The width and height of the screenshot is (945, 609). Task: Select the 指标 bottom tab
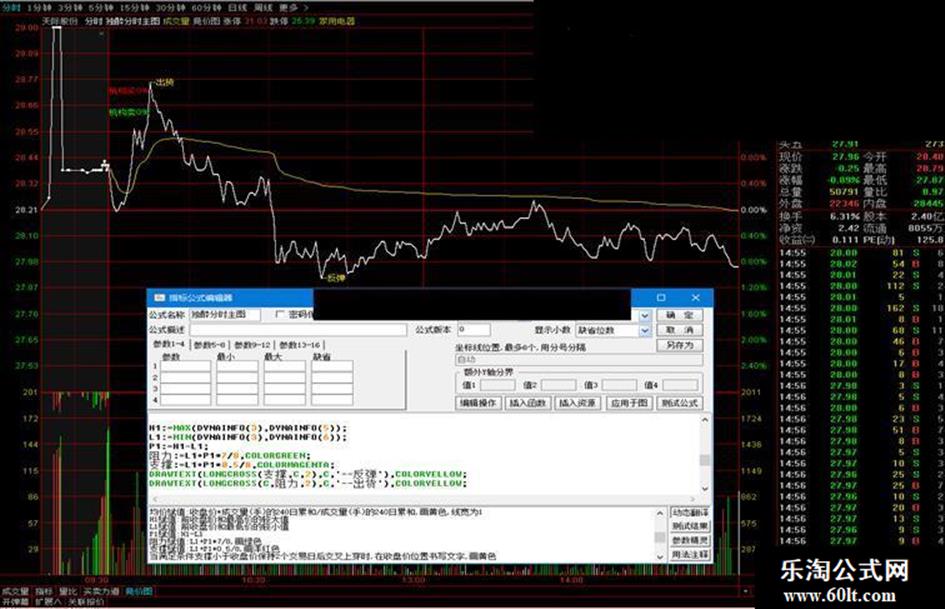coord(44,592)
